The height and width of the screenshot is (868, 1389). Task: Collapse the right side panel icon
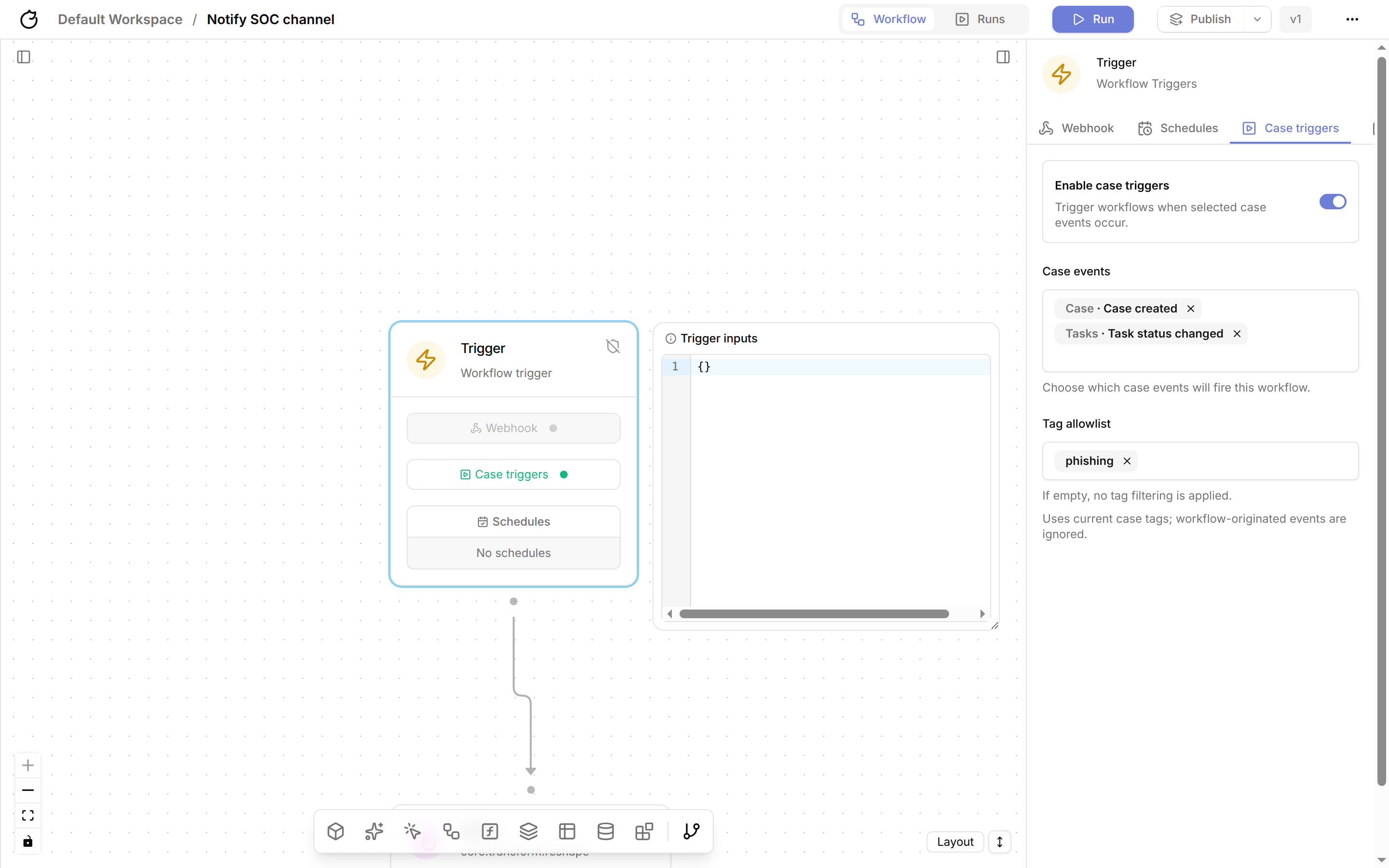point(1003,57)
